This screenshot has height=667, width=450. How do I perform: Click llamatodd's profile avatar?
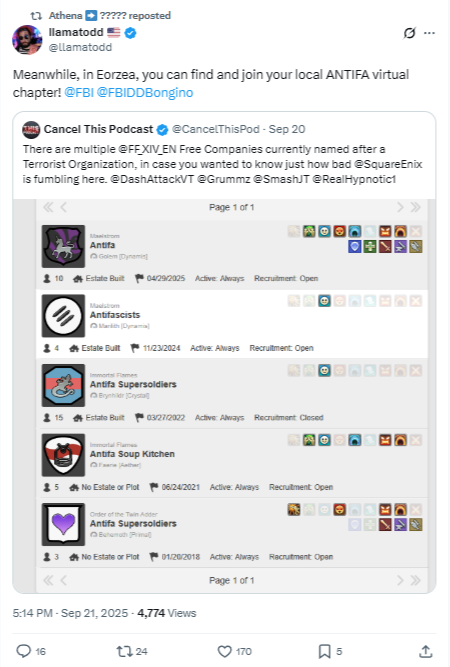[x=27, y=40]
